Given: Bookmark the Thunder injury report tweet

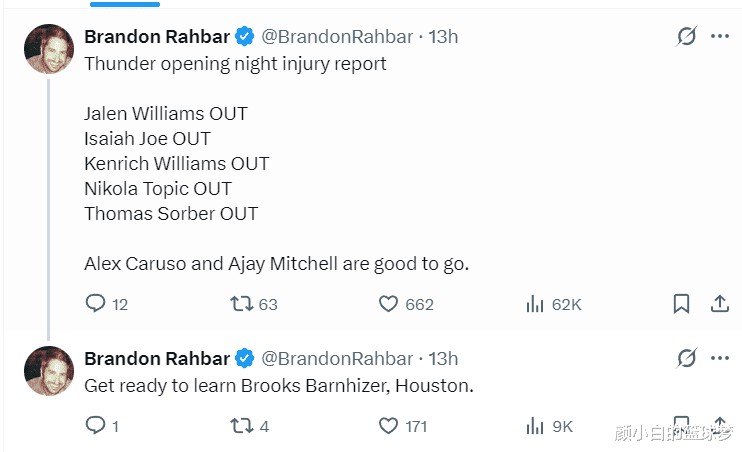Looking at the screenshot, I should click(x=681, y=303).
